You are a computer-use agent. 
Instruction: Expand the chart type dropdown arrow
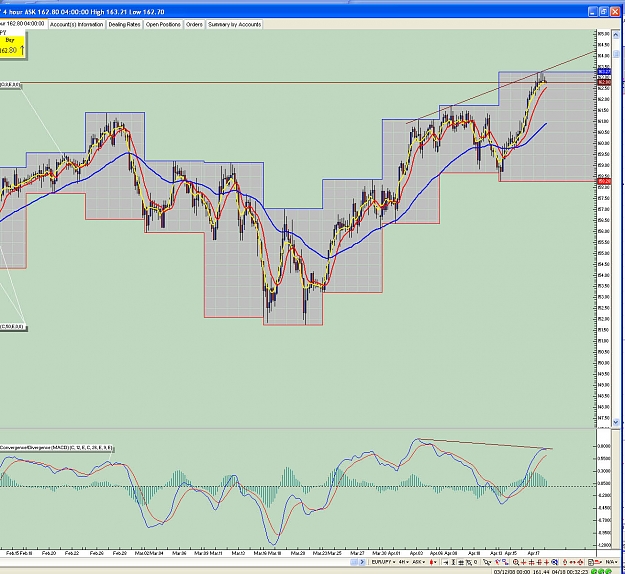[x=435, y=562]
